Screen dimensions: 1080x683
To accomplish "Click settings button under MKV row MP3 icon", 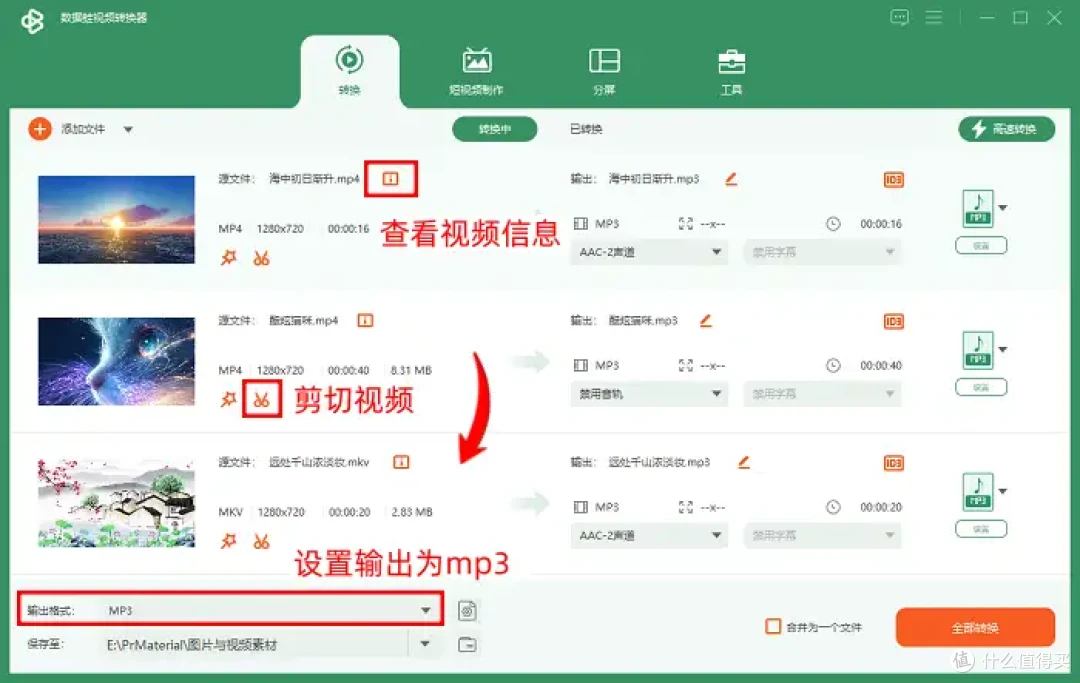I will (981, 529).
